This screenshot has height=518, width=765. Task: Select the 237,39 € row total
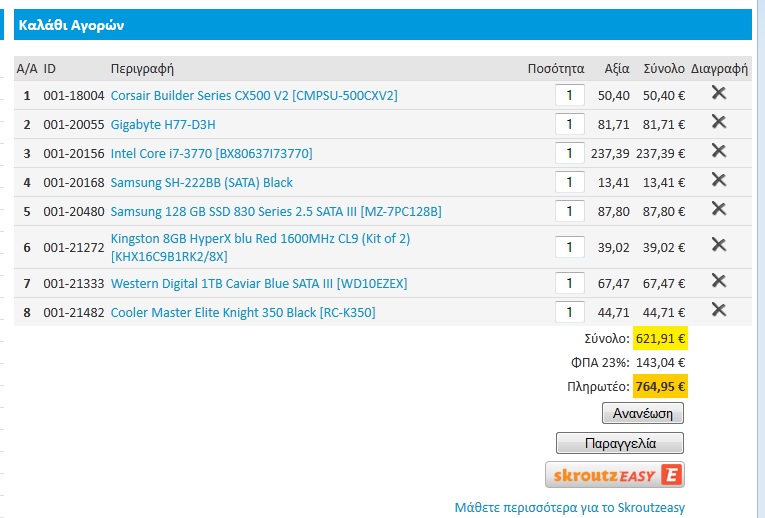point(660,154)
